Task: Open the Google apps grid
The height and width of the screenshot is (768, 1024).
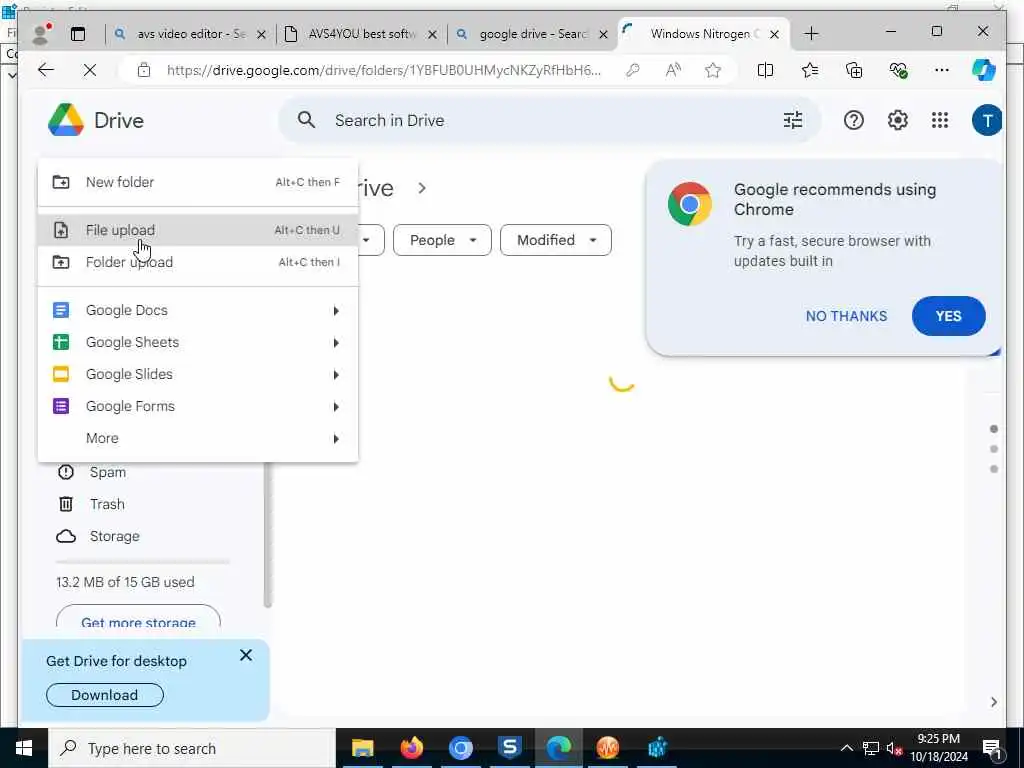Action: [940, 120]
